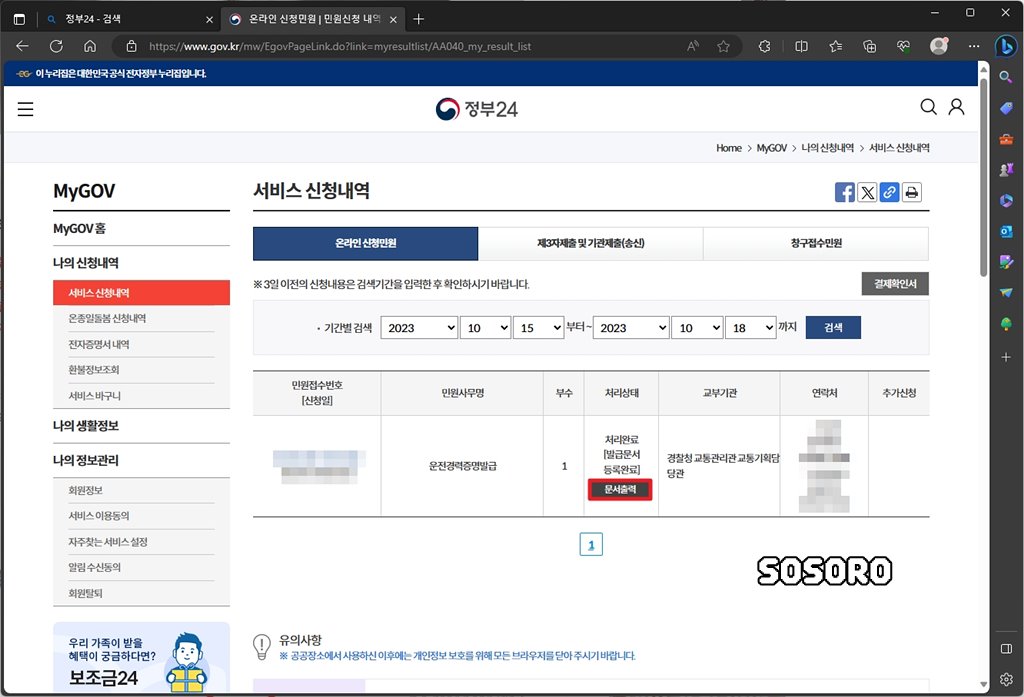Image resolution: width=1024 pixels, height=697 pixels.
Task: Open browser settings and more menu
Action: 974,46
